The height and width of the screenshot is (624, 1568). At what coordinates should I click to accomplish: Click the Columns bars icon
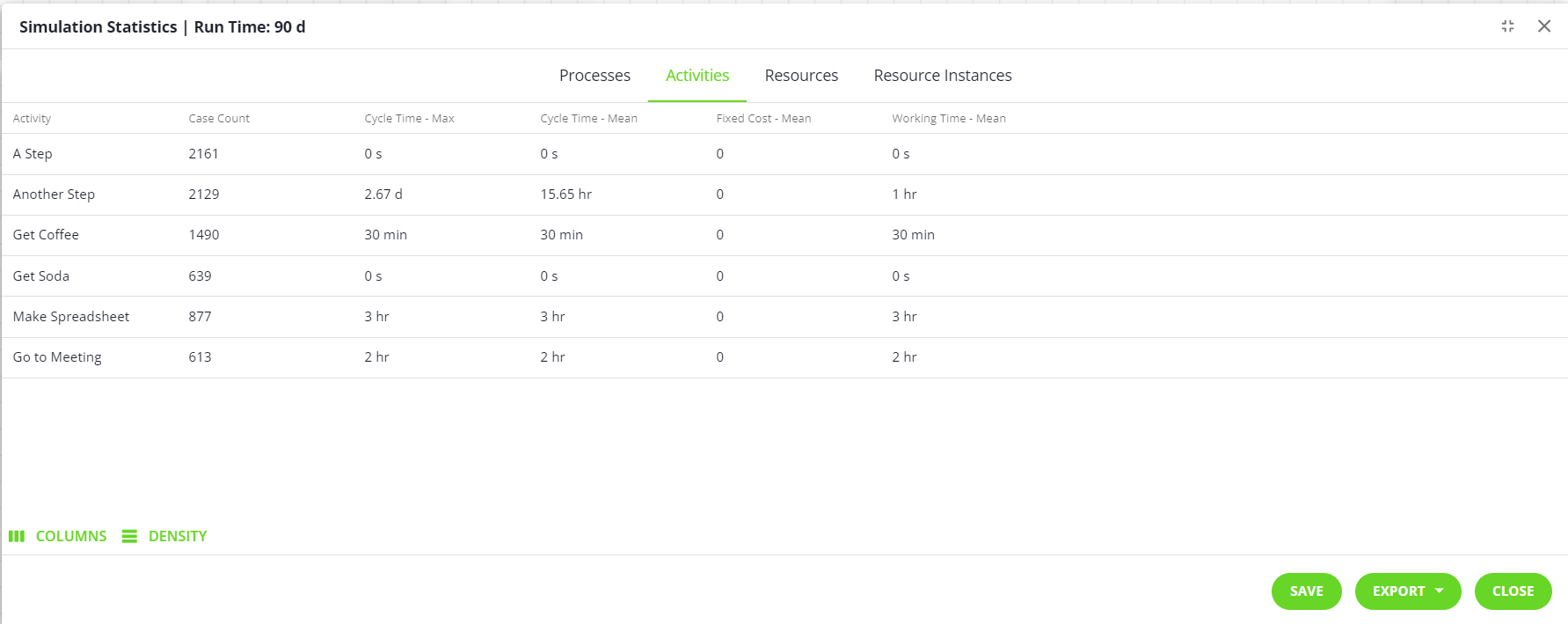pyautogui.click(x=17, y=536)
